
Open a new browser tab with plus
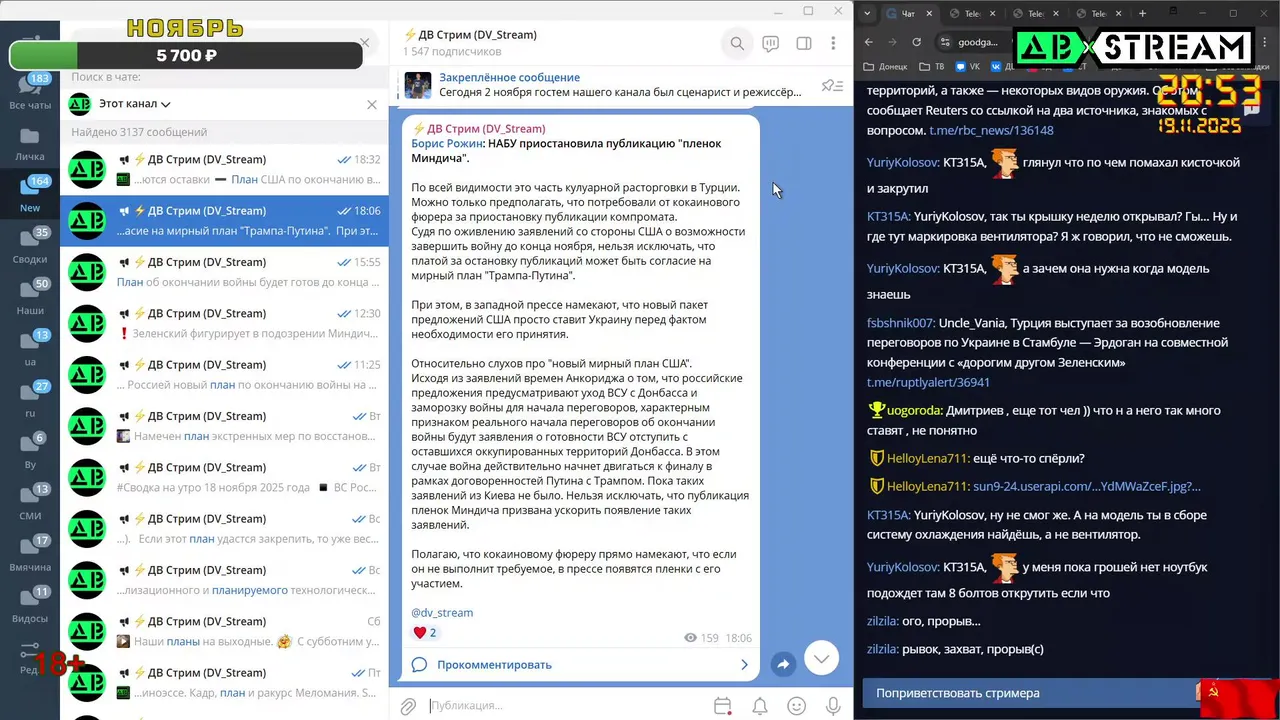(x=1142, y=13)
